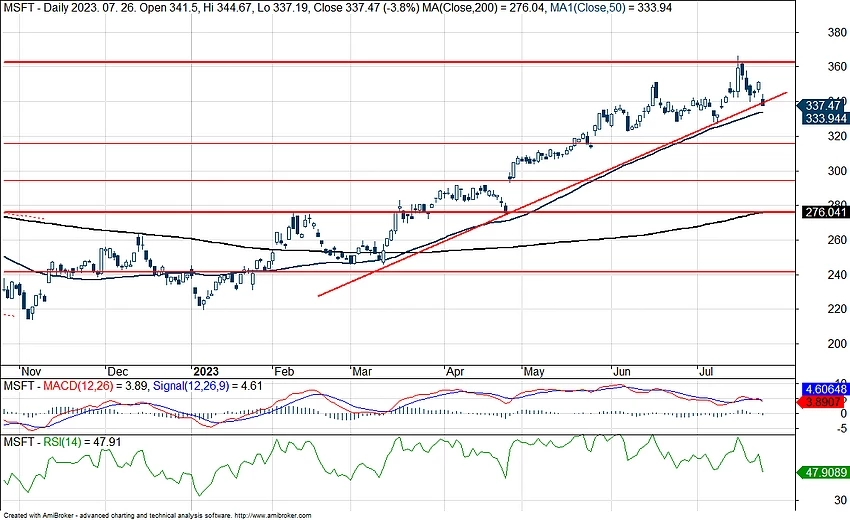Click the RSI(14) = 47.91 label
Image resolution: width=850 pixels, height=520 pixels.
(x=82, y=442)
